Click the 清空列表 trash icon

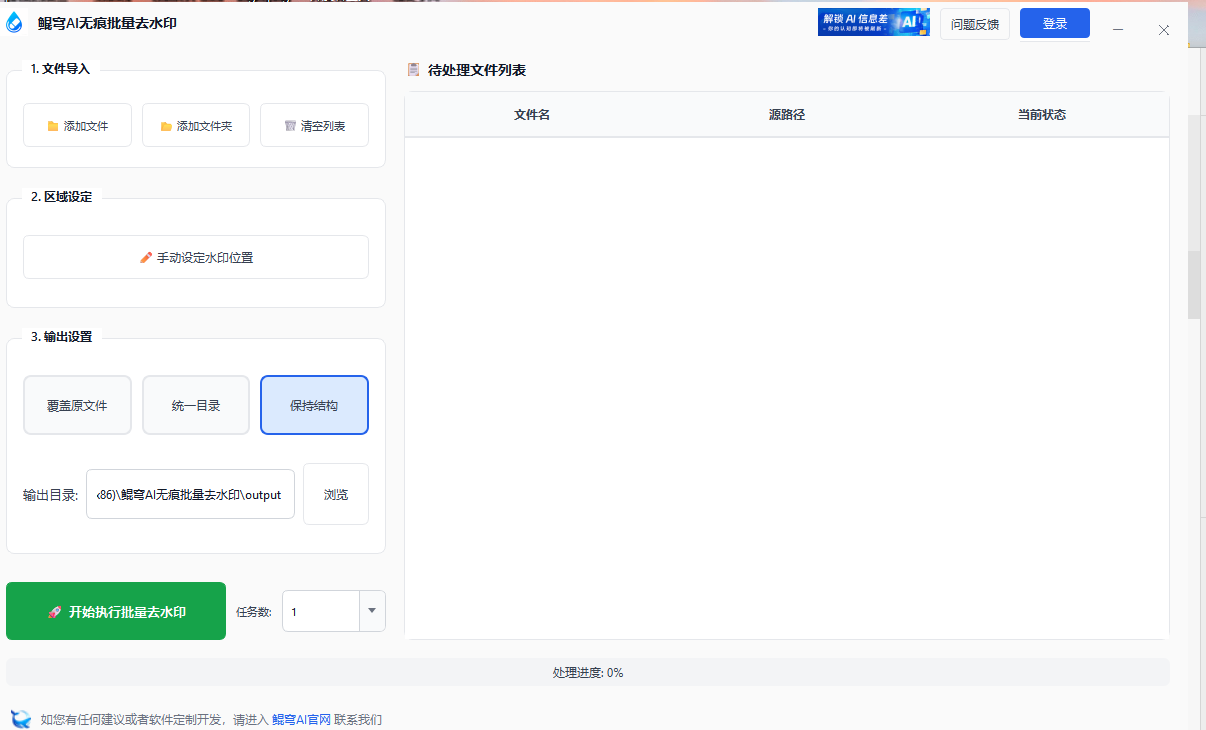290,124
